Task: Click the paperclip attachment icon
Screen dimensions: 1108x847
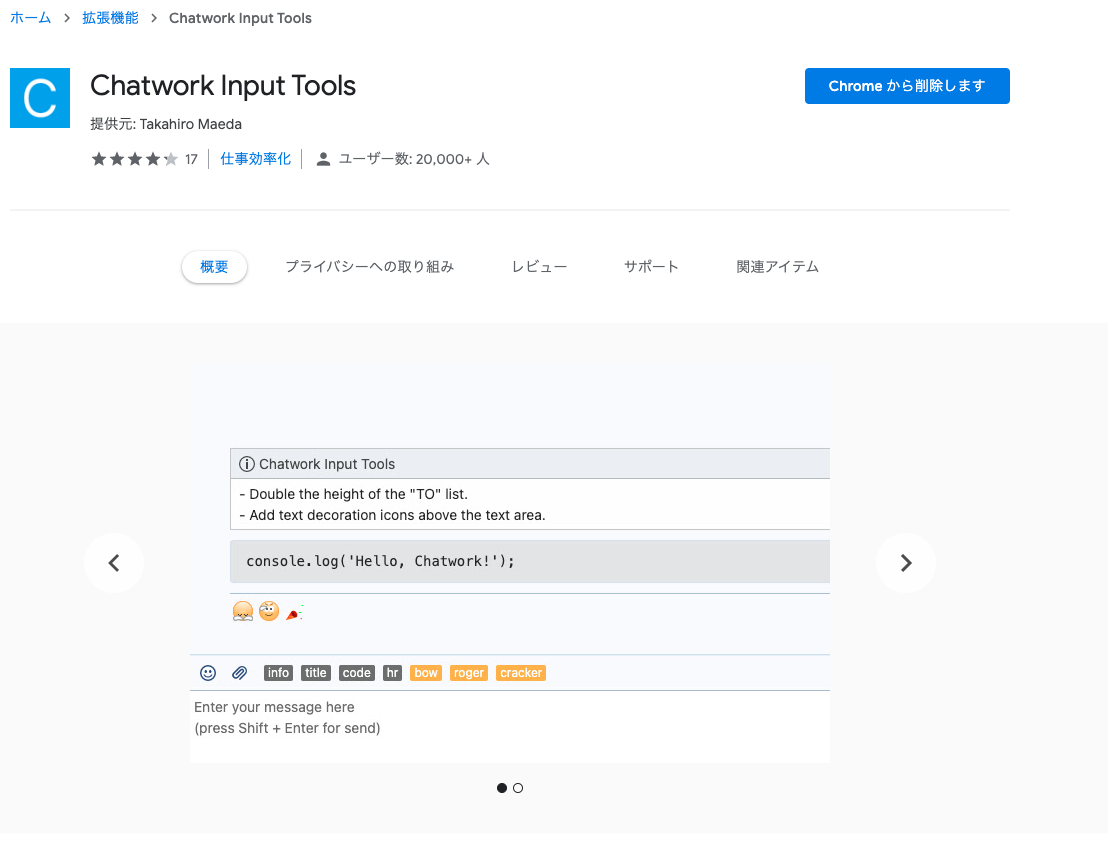Action: coord(239,672)
